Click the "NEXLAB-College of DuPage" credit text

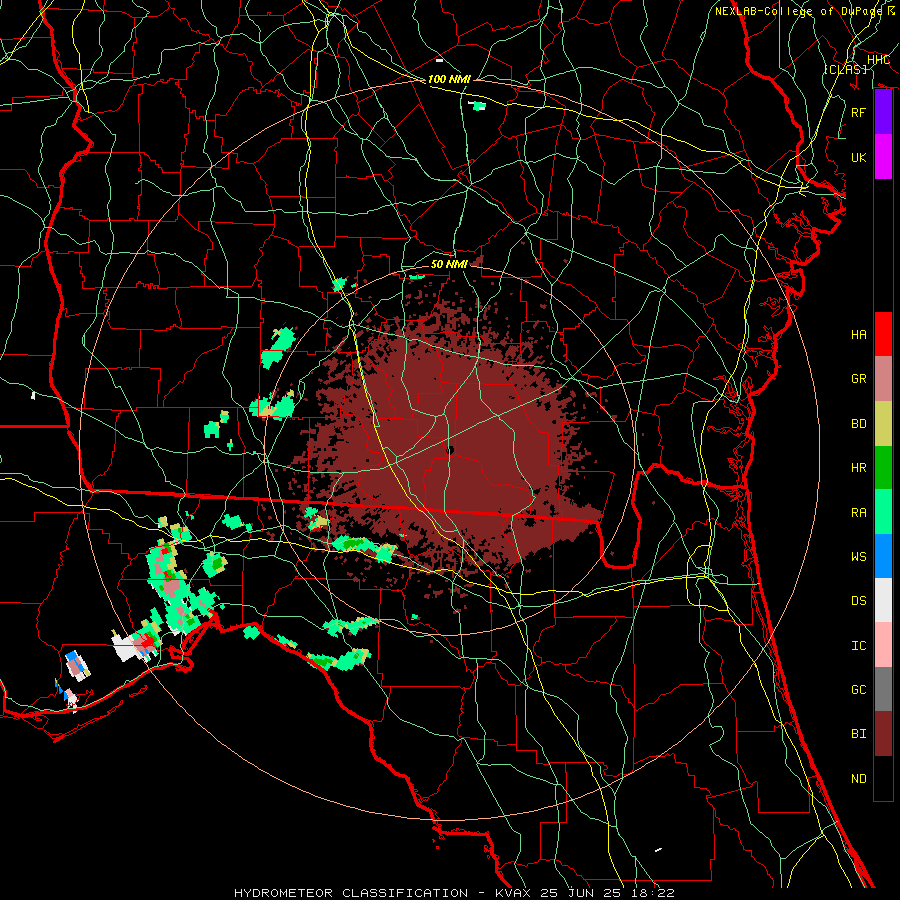[798, 11]
